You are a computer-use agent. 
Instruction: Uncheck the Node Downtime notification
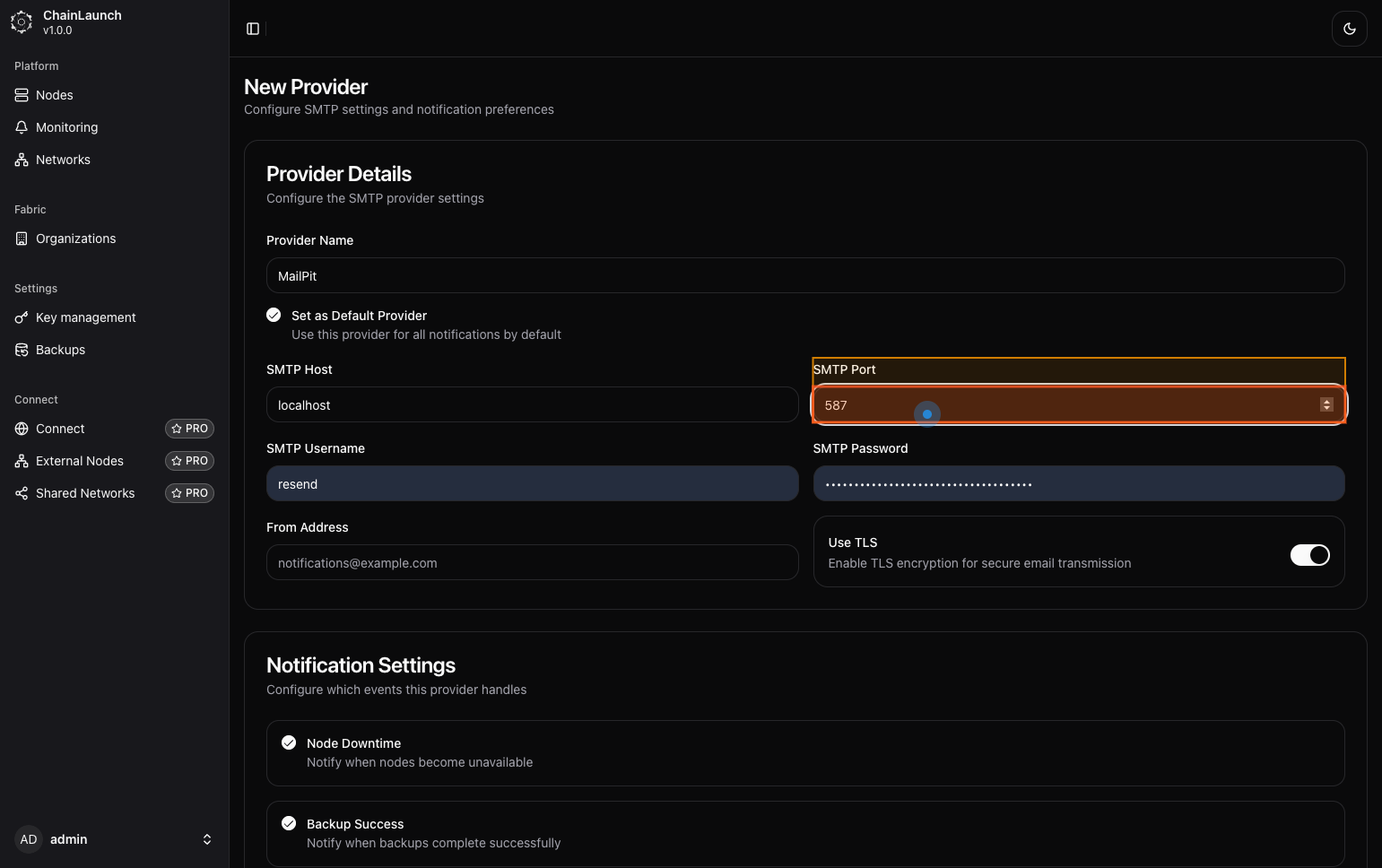(x=289, y=742)
